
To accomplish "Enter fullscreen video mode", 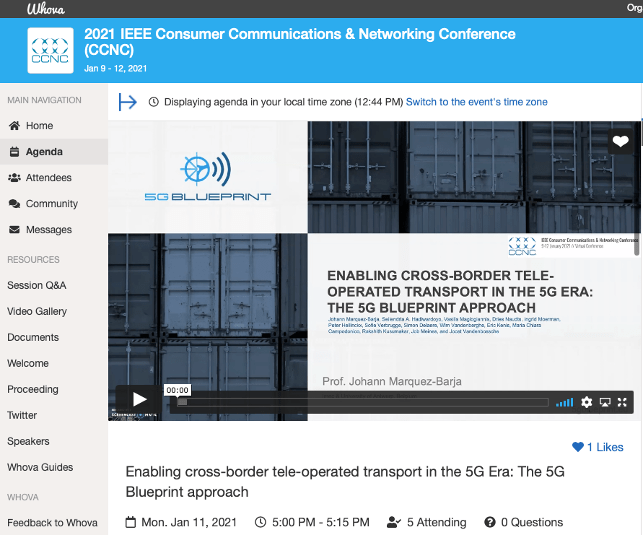I will pos(623,402).
